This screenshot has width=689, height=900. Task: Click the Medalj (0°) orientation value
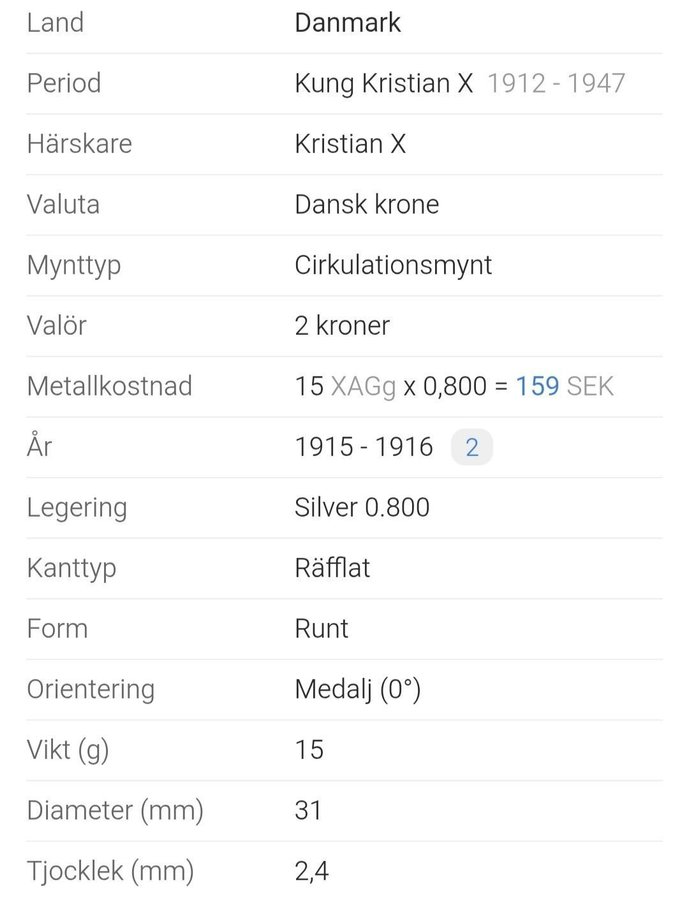(x=357, y=689)
